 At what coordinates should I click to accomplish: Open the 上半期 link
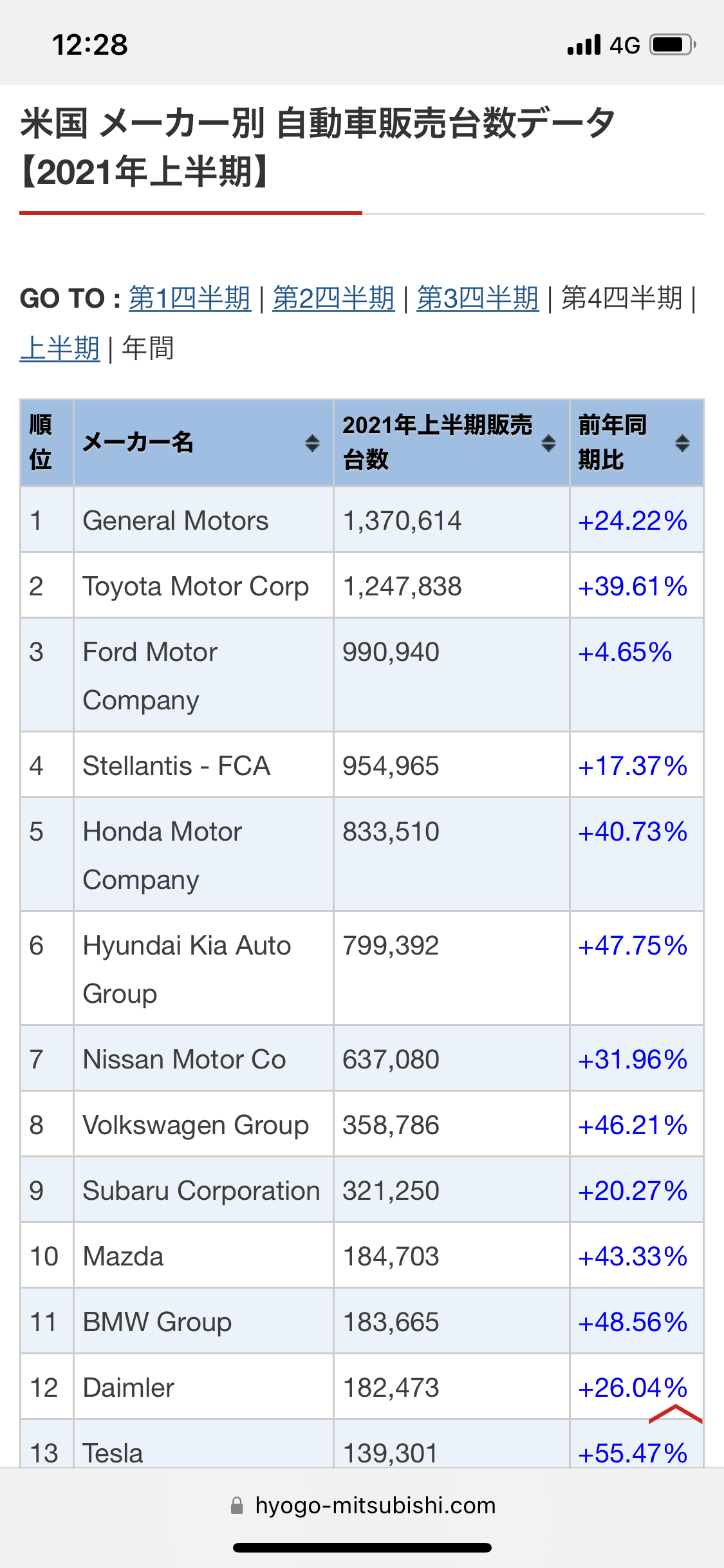pos(60,349)
